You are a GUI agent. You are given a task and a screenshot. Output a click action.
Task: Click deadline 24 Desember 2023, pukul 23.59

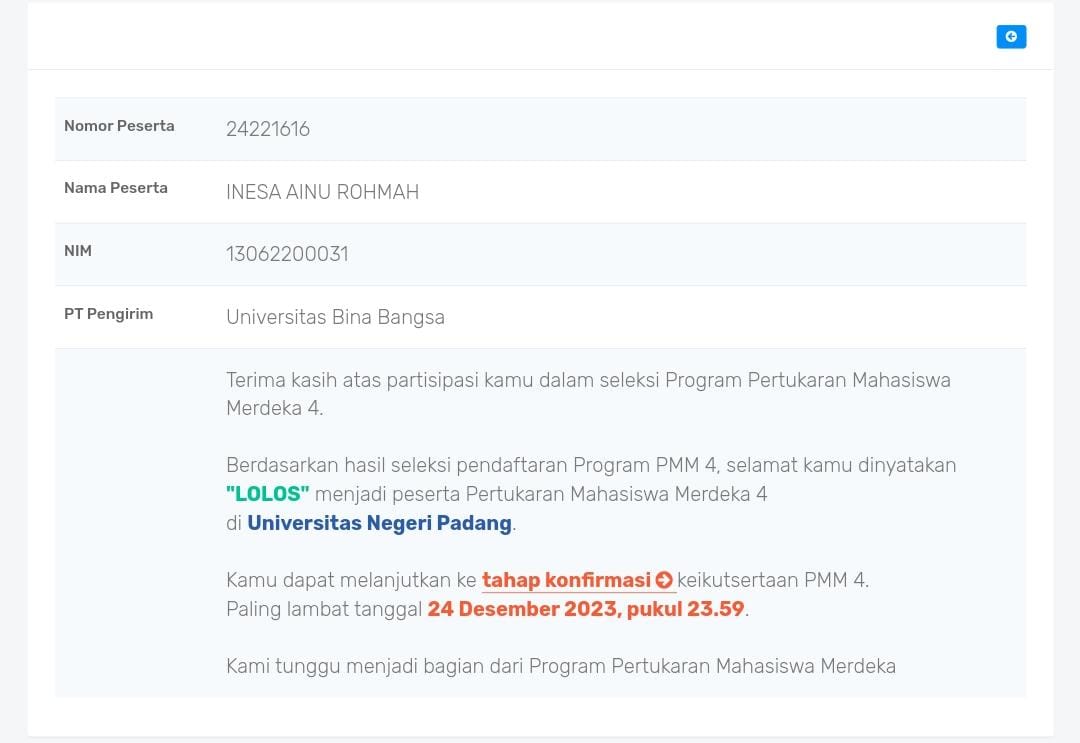click(586, 609)
